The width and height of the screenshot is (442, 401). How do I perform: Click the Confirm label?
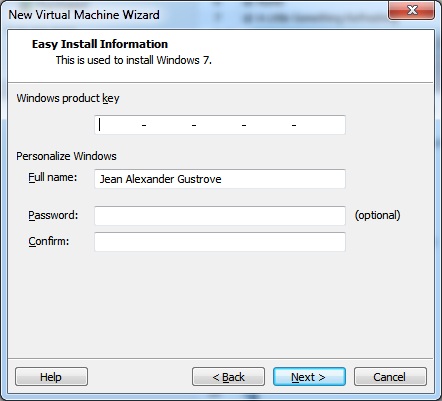click(x=49, y=241)
